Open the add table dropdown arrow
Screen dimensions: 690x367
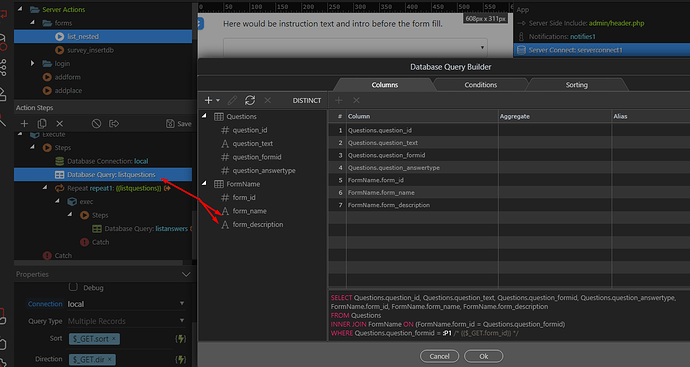point(218,100)
